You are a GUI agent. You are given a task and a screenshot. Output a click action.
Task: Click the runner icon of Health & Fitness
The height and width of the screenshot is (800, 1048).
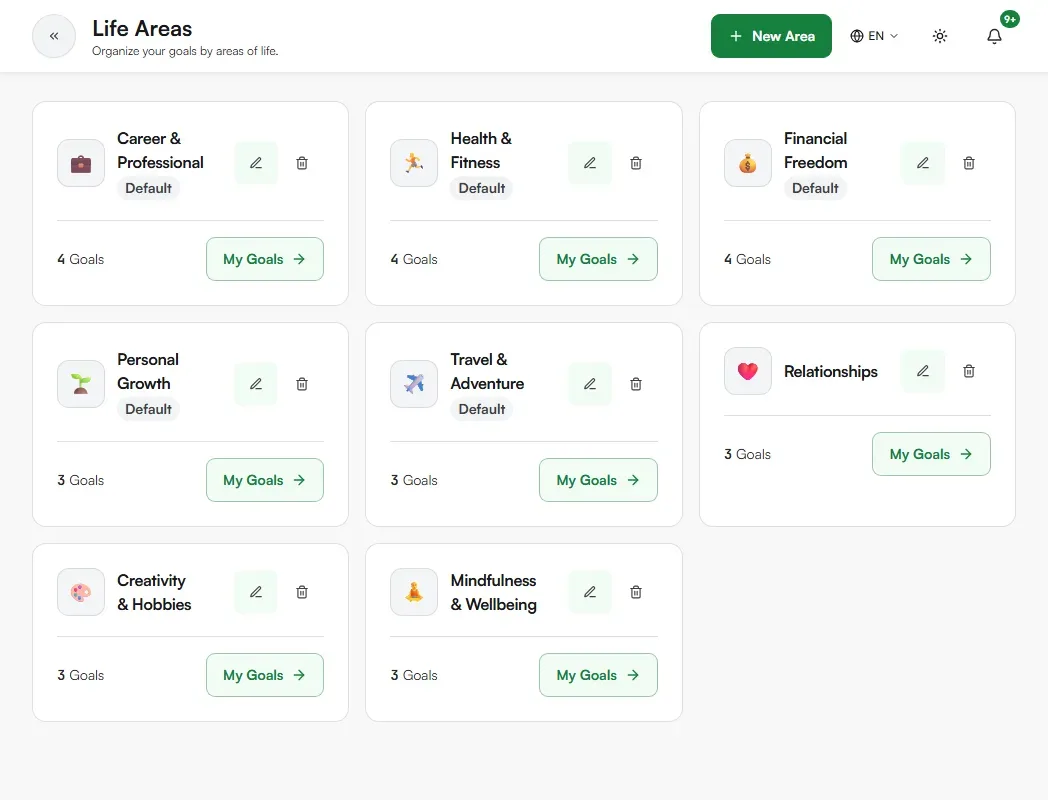pos(414,163)
